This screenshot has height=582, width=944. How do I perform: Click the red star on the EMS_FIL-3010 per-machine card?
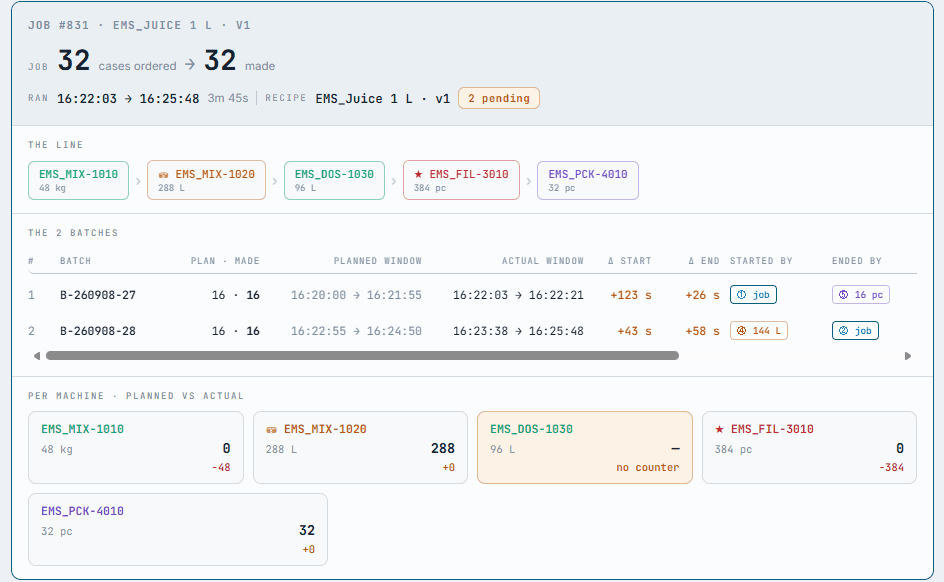click(x=719, y=429)
